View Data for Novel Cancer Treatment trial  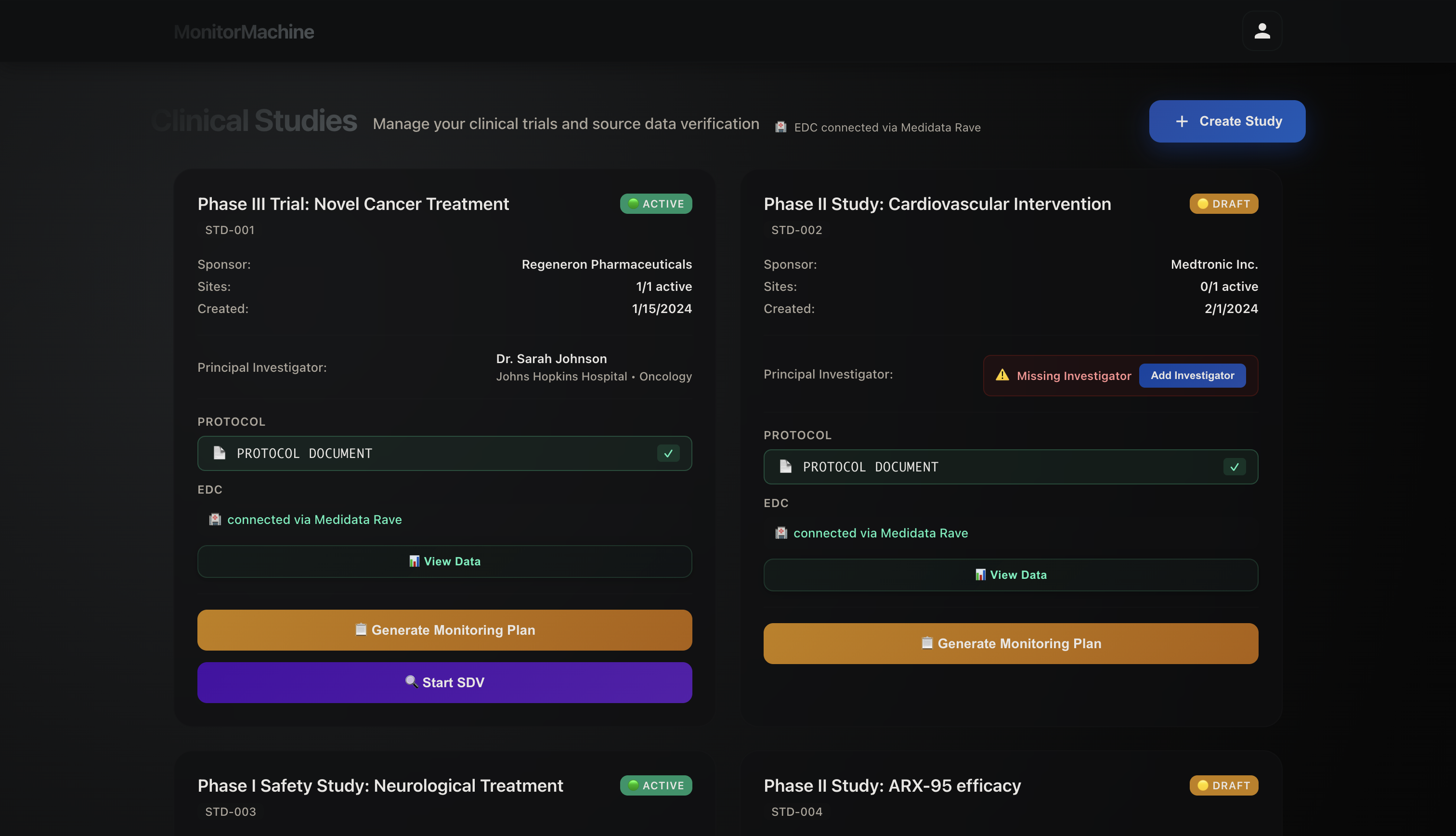pos(444,561)
